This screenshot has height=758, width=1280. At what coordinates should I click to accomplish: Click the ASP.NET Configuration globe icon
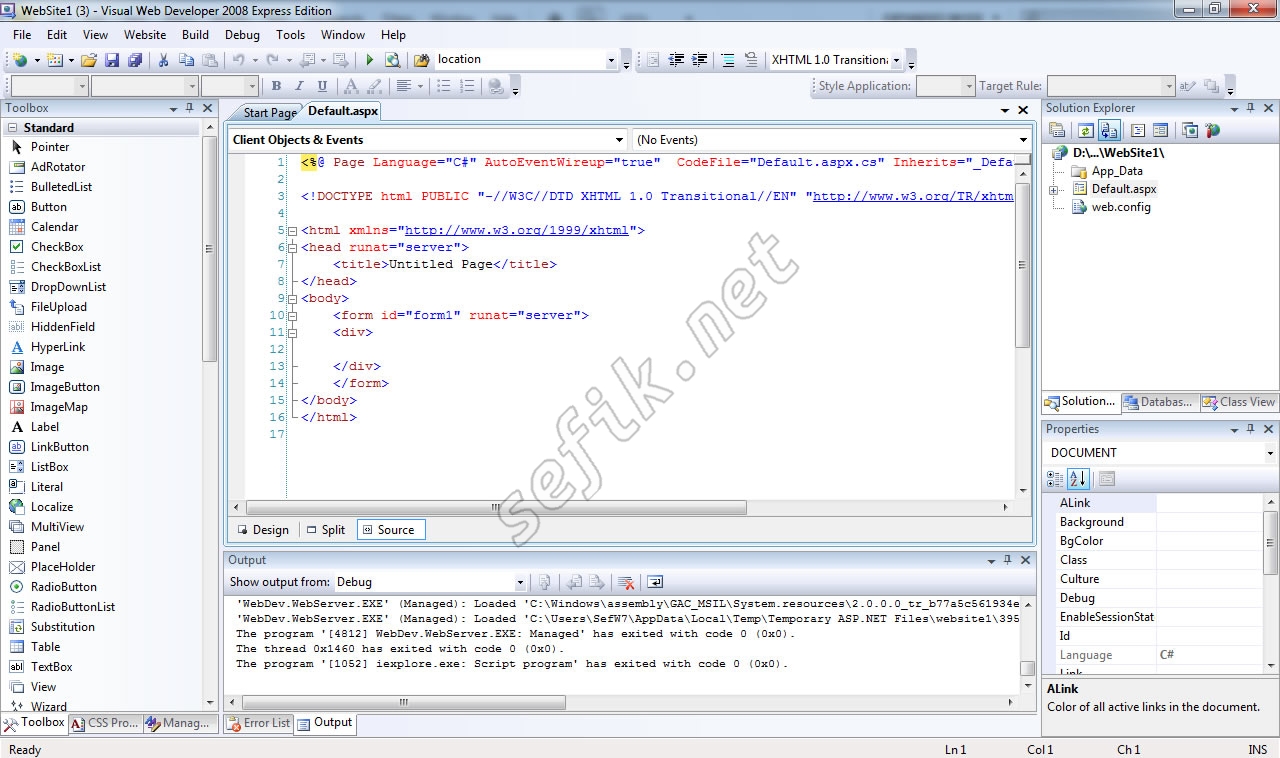(1213, 130)
